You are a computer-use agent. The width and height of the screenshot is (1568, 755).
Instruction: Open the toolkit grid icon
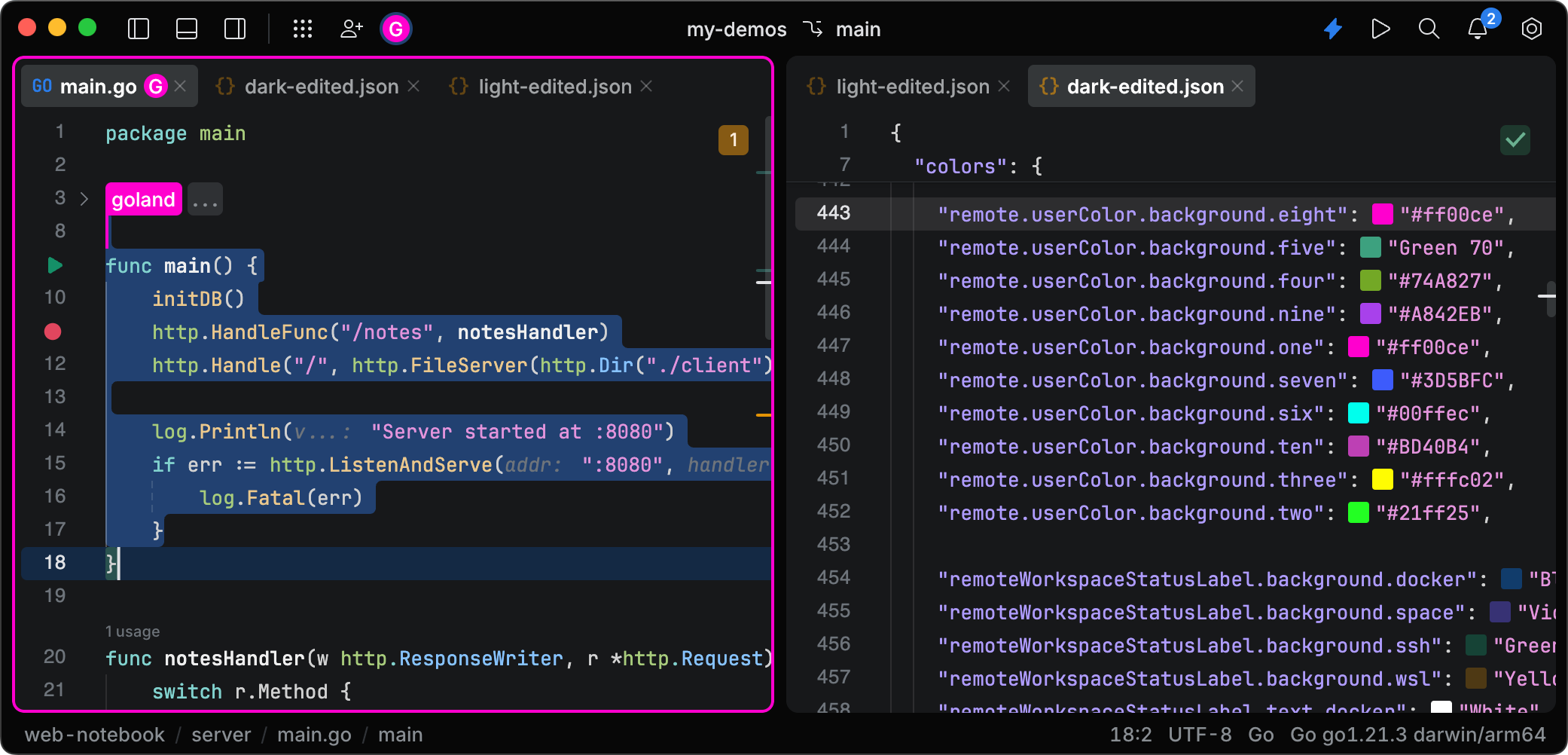click(x=303, y=29)
